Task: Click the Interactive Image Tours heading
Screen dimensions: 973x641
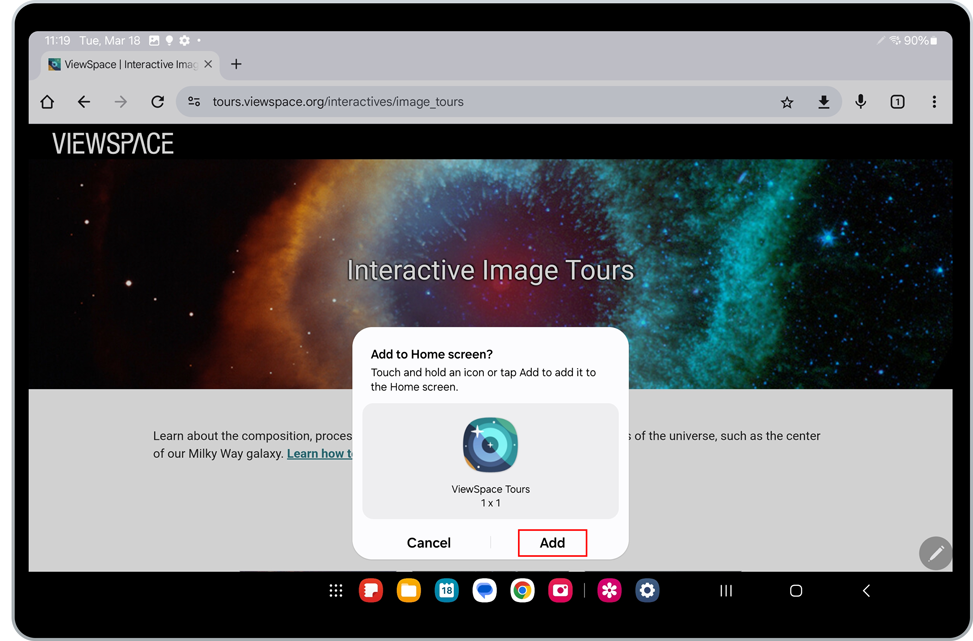Action: [490, 271]
